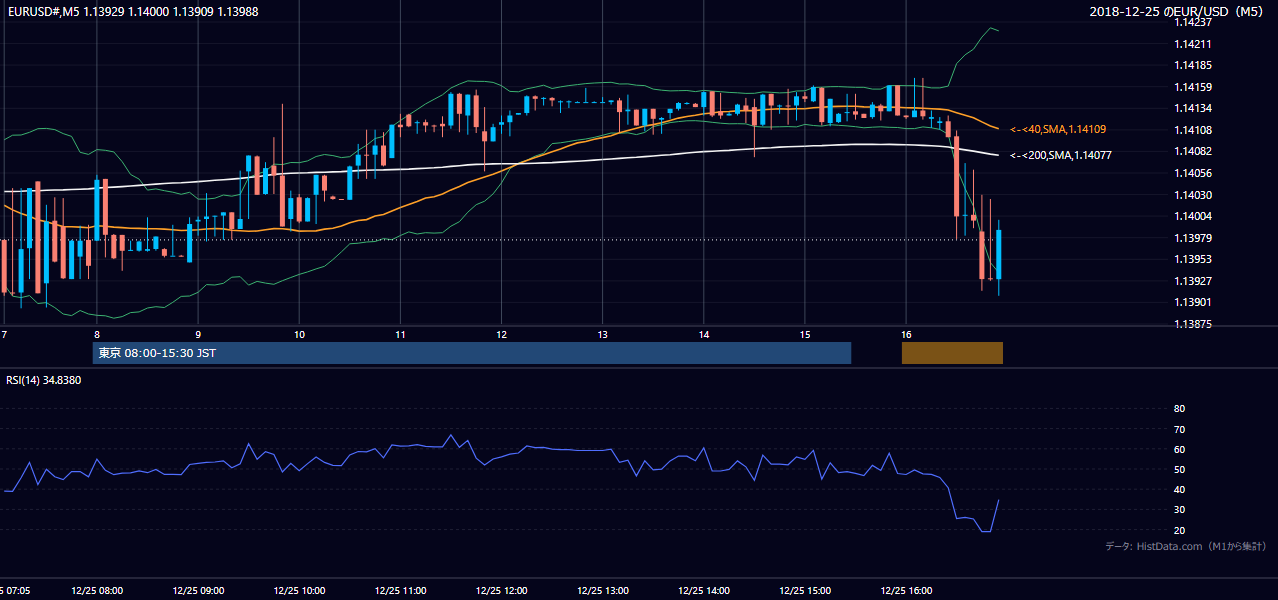Click hour marker '13' beneath the price chart
Viewport: 1278px width, 600px height.
click(602, 334)
